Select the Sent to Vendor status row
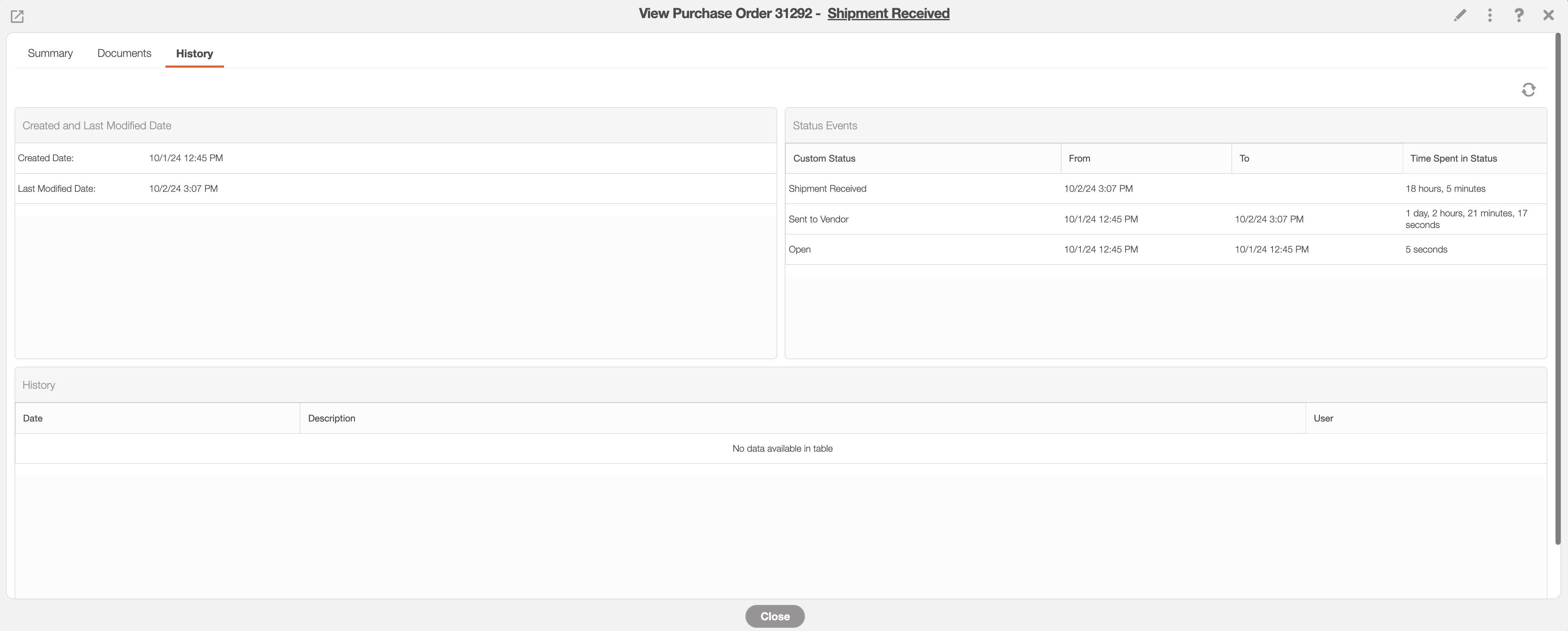The image size is (1568, 631). tap(819, 219)
